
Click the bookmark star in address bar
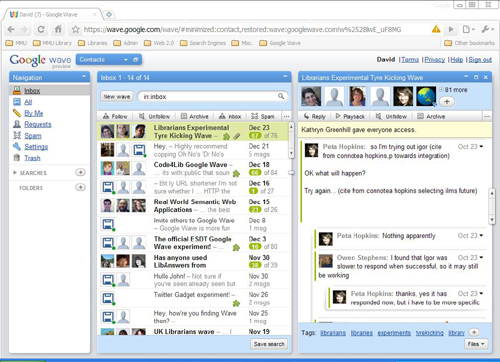76,29
